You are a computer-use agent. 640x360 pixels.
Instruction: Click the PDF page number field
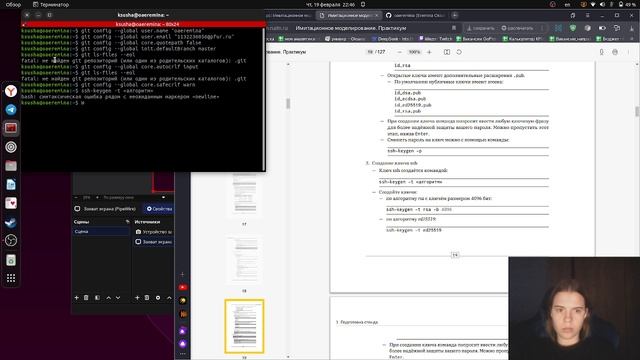tap(370, 52)
